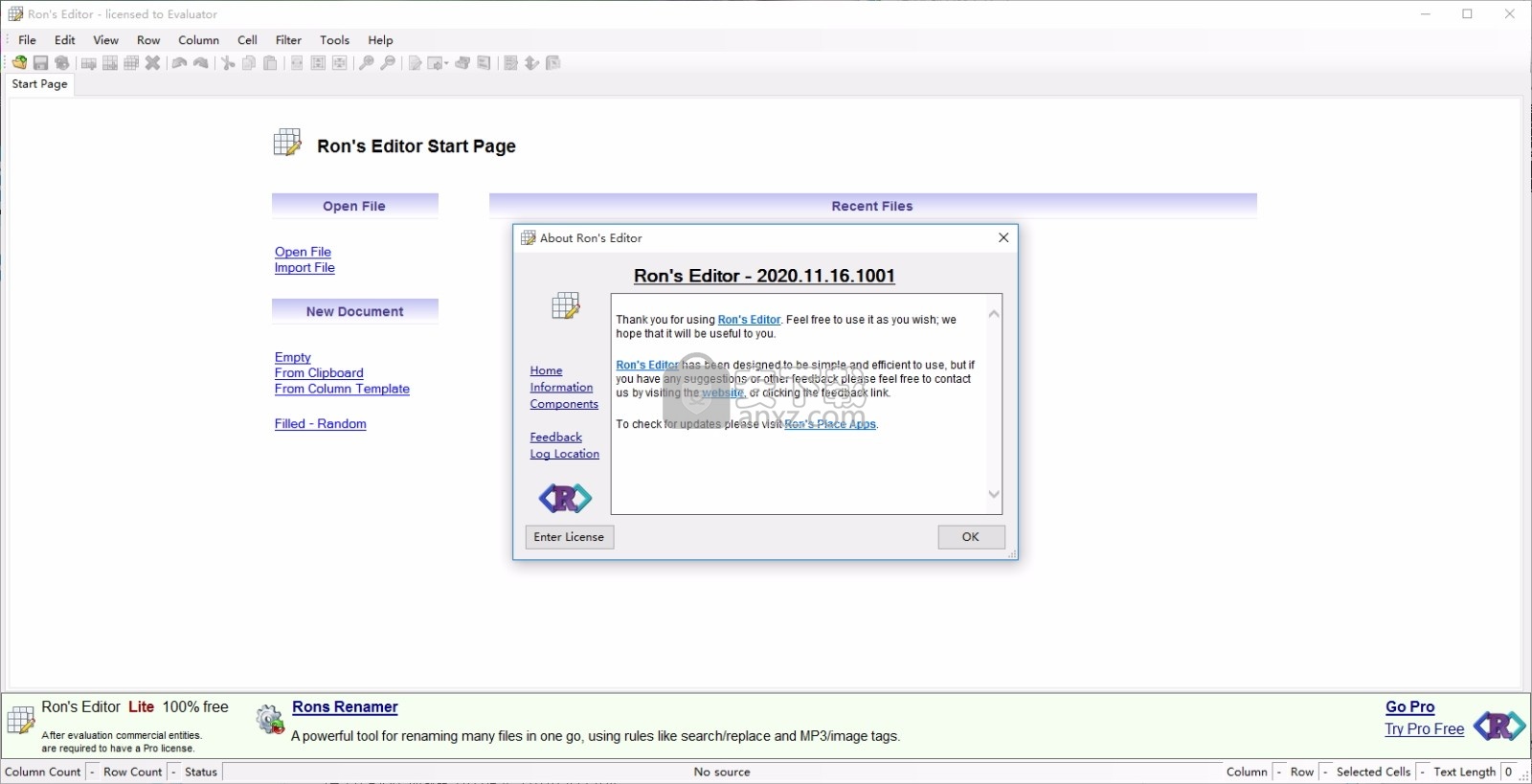The height and width of the screenshot is (784, 1532).
Task: Click the first grid icon after save all
Action: click(88, 63)
